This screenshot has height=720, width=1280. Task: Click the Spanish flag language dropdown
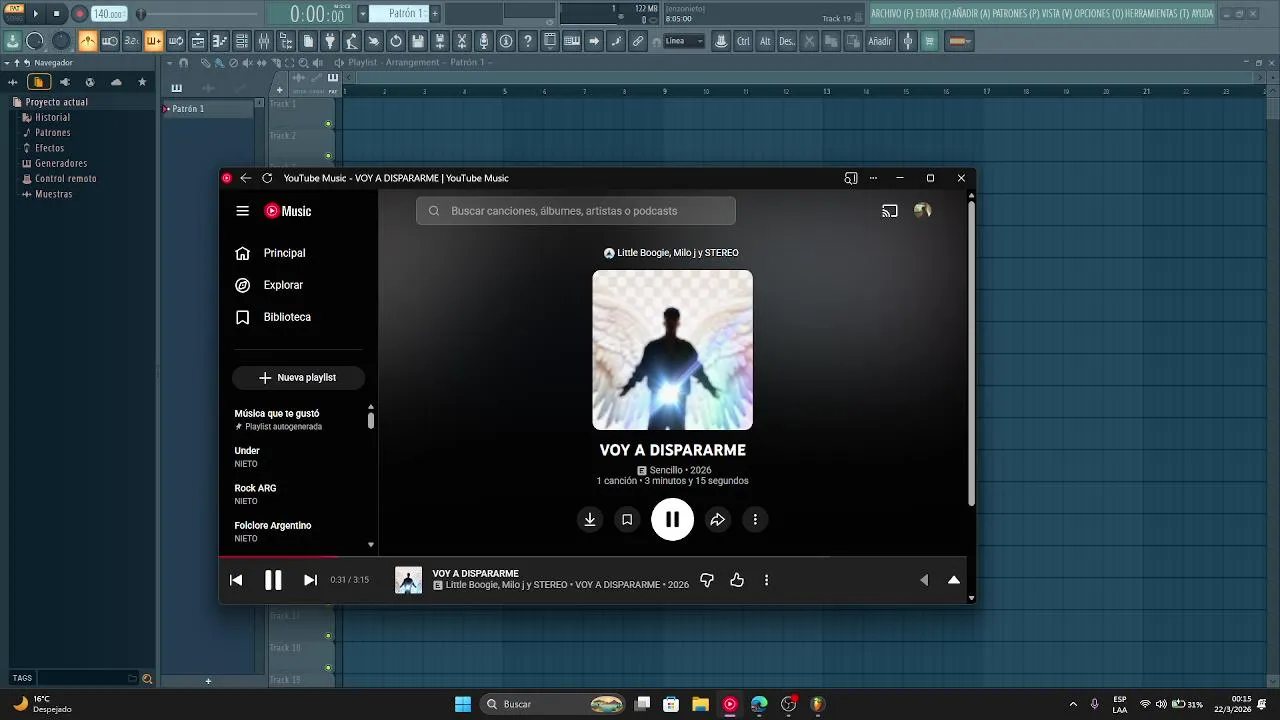pyautogui.click(x=958, y=41)
